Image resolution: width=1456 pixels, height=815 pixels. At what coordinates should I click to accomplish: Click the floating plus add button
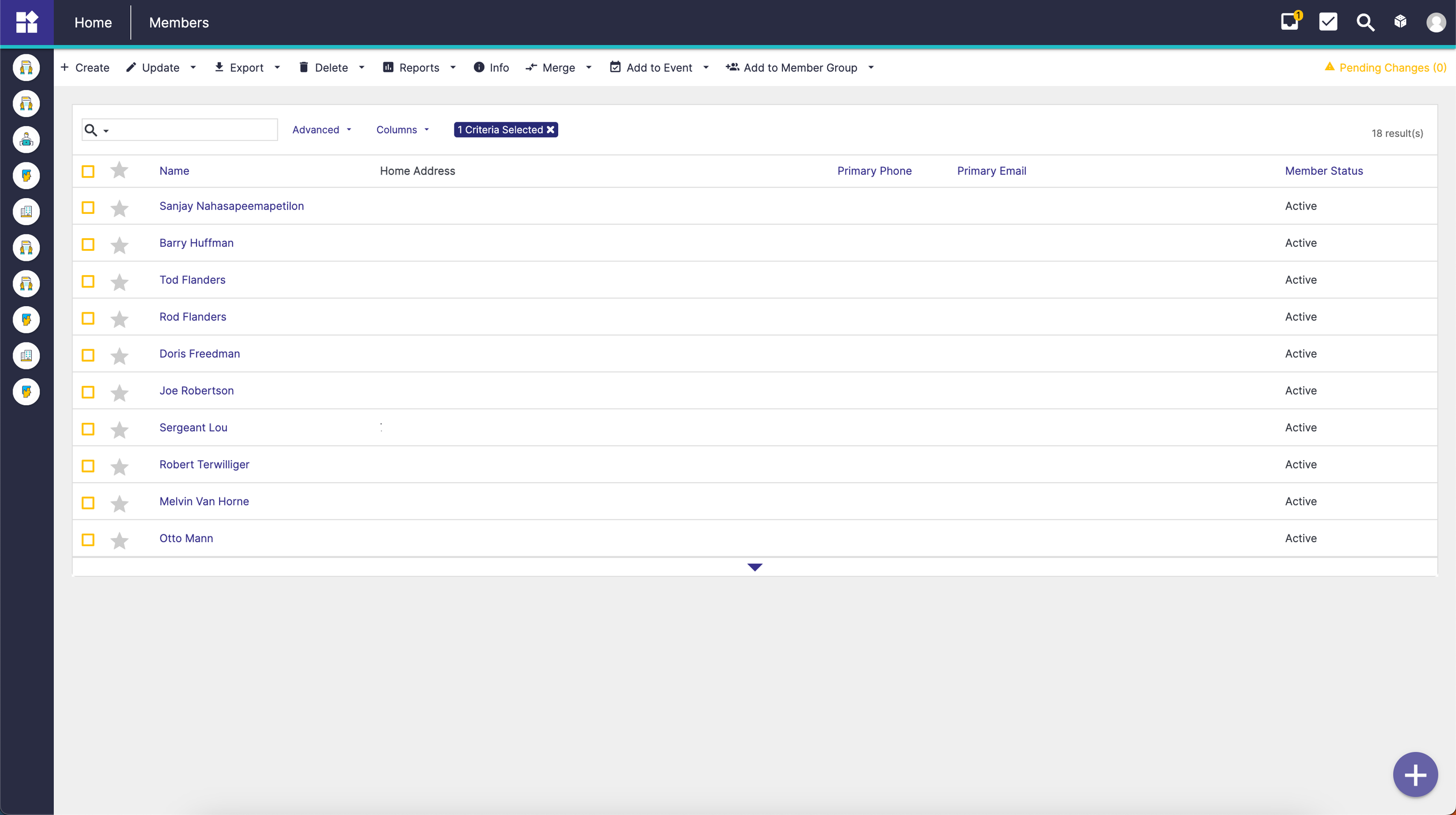(1415, 775)
